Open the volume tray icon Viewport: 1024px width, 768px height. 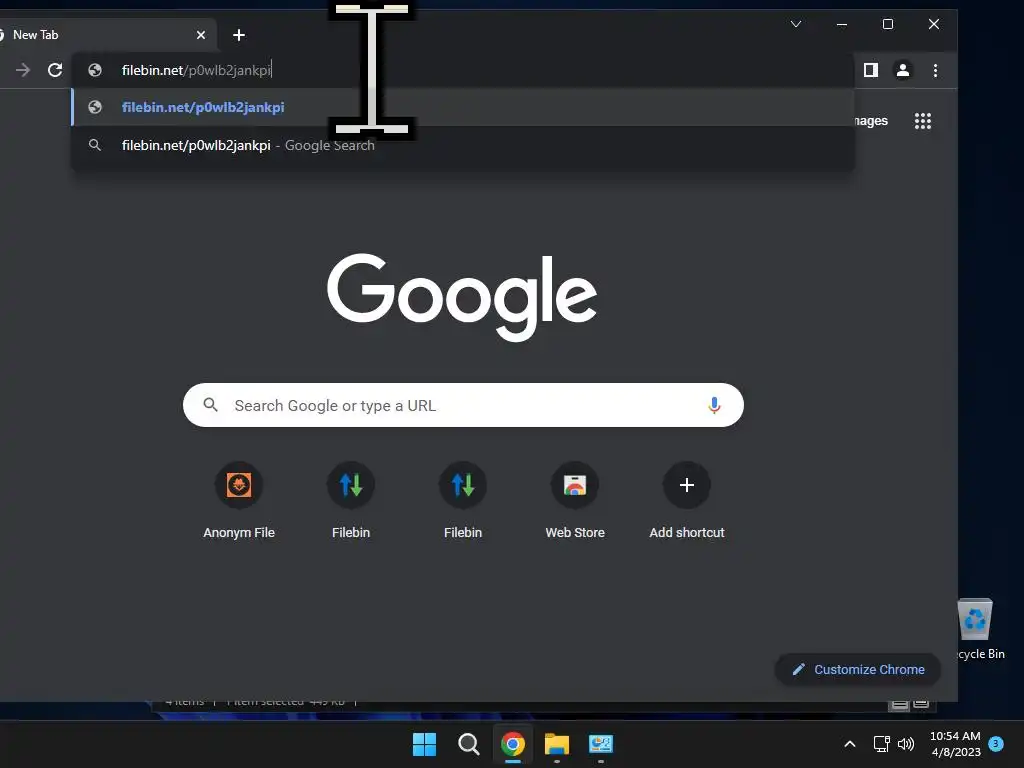(906, 744)
